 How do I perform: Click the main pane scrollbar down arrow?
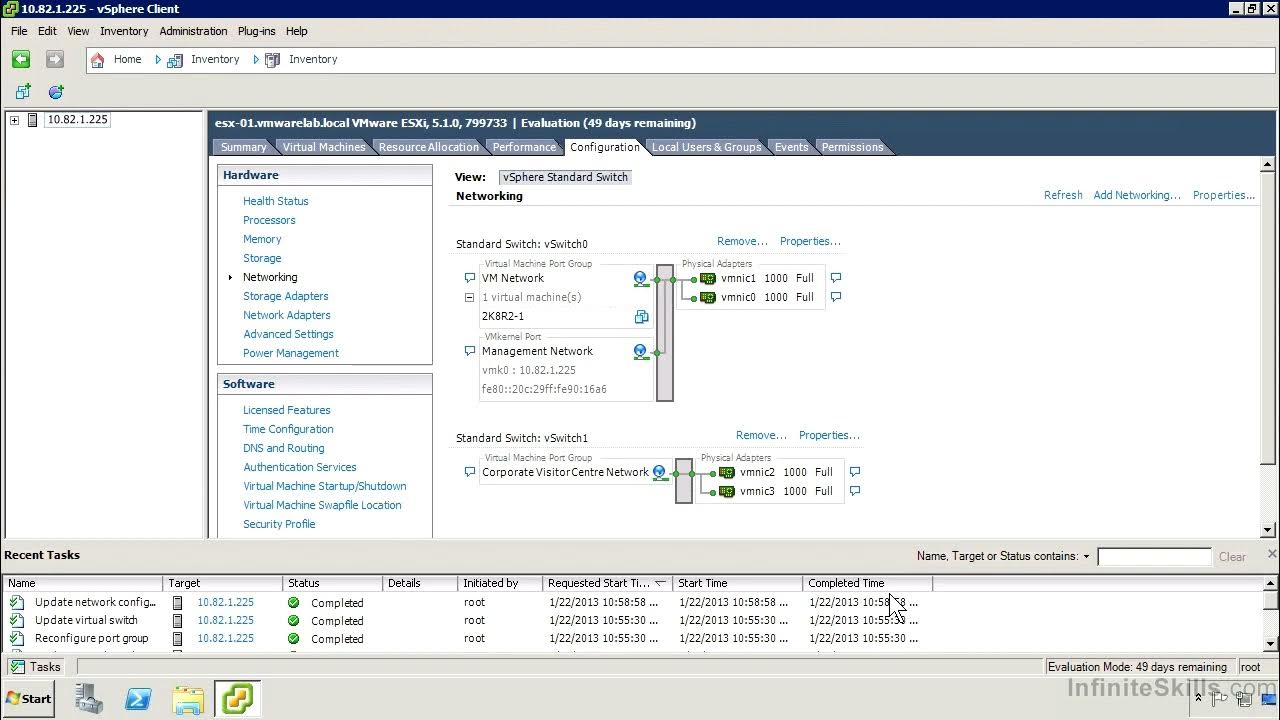pos(1269,531)
